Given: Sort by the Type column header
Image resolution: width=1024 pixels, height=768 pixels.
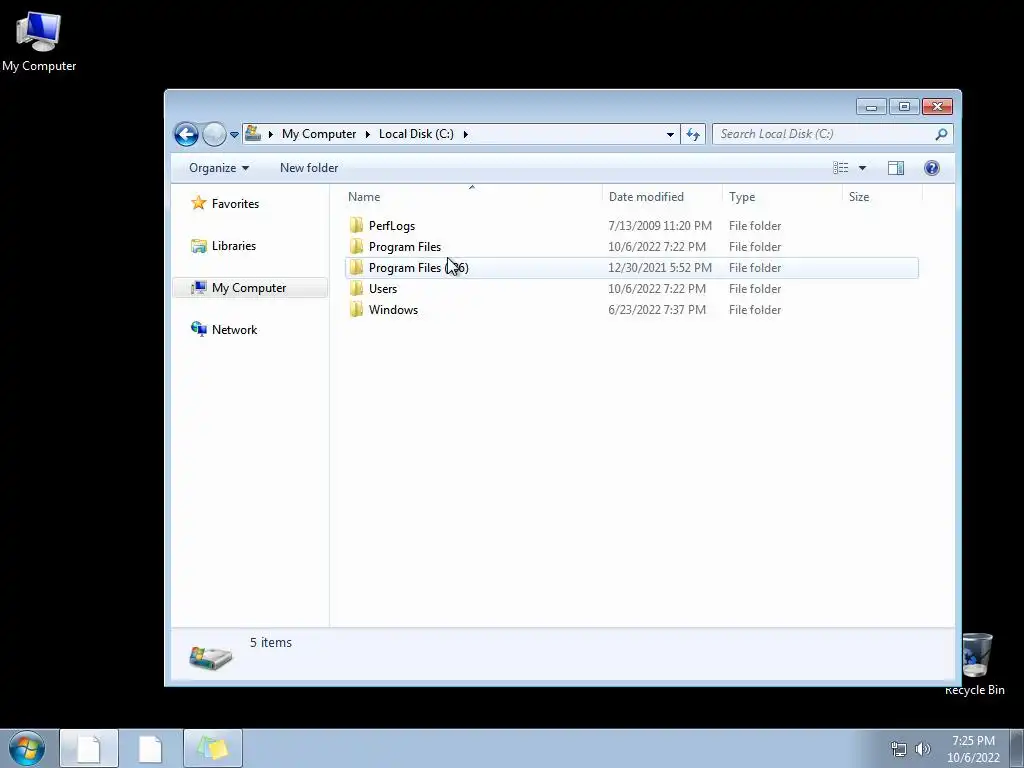Looking at the screenshot, I should pos(782,197).
